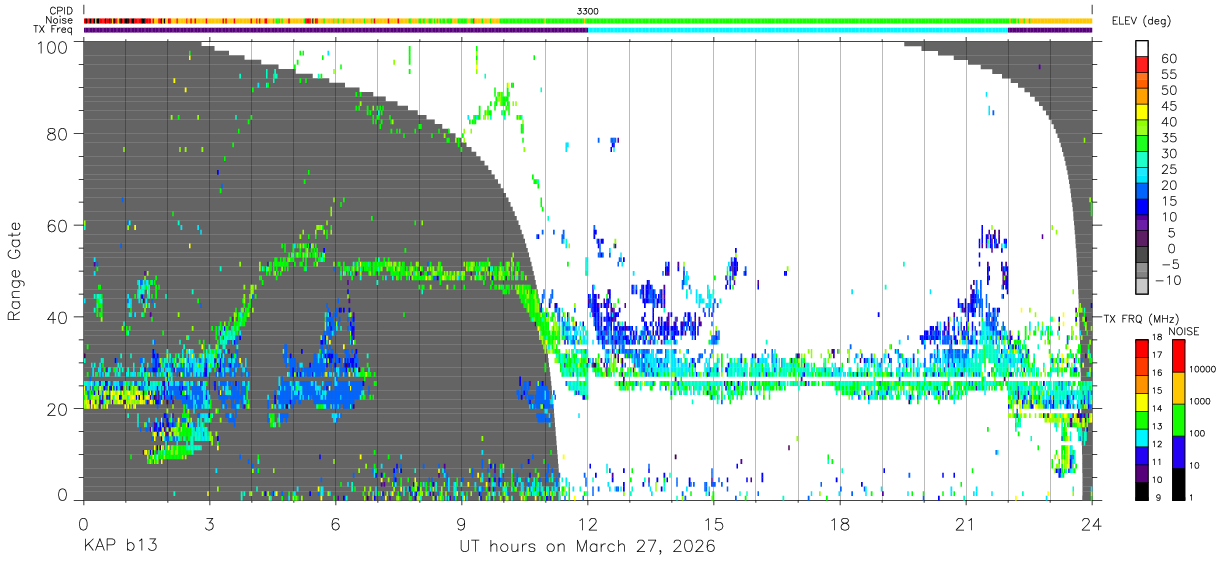Pick the orange swatch of NOISE legend
The image size is (1228, 567).
pyautogui.click(x=1178, y=387)
